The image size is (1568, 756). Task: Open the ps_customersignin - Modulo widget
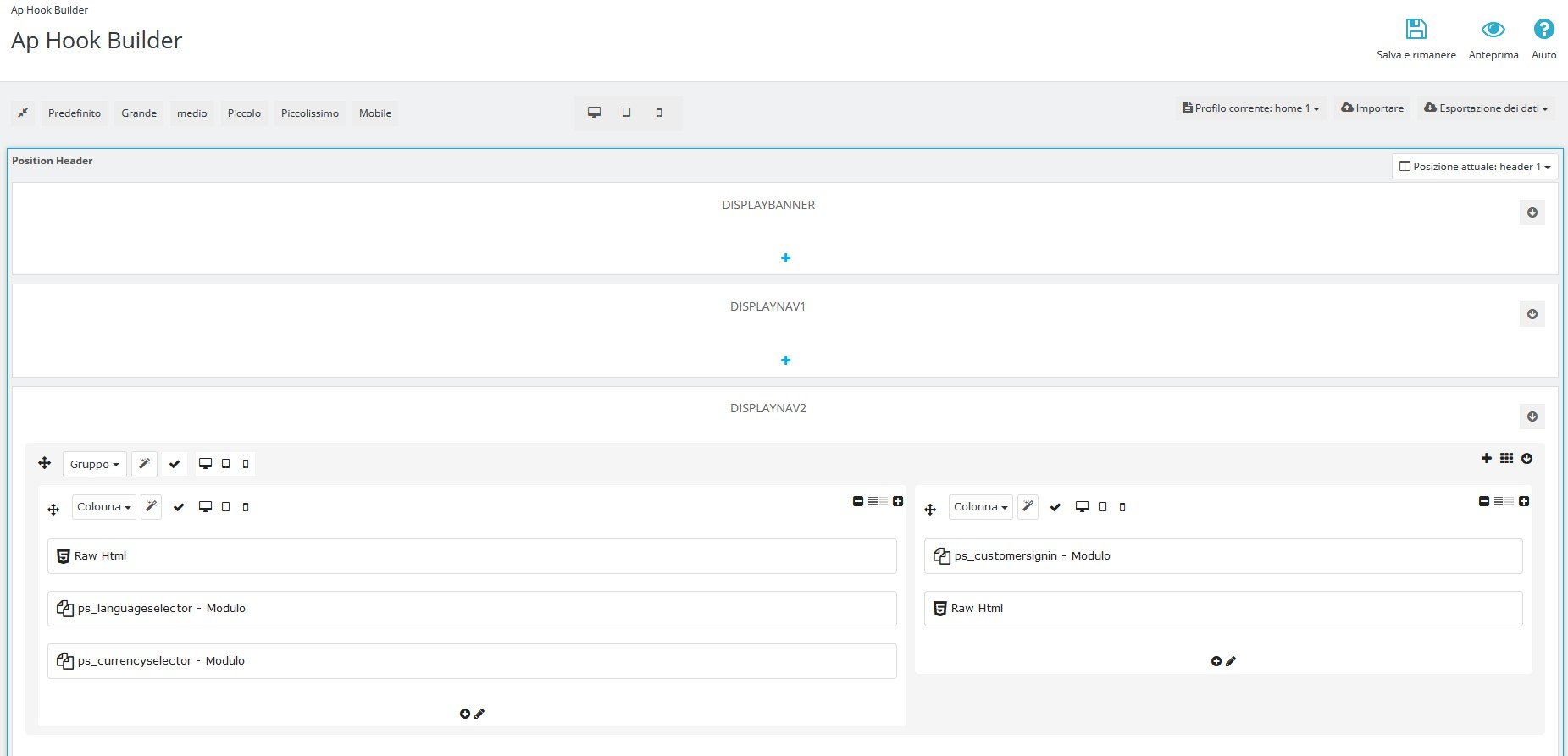(x=1223, y=556)
